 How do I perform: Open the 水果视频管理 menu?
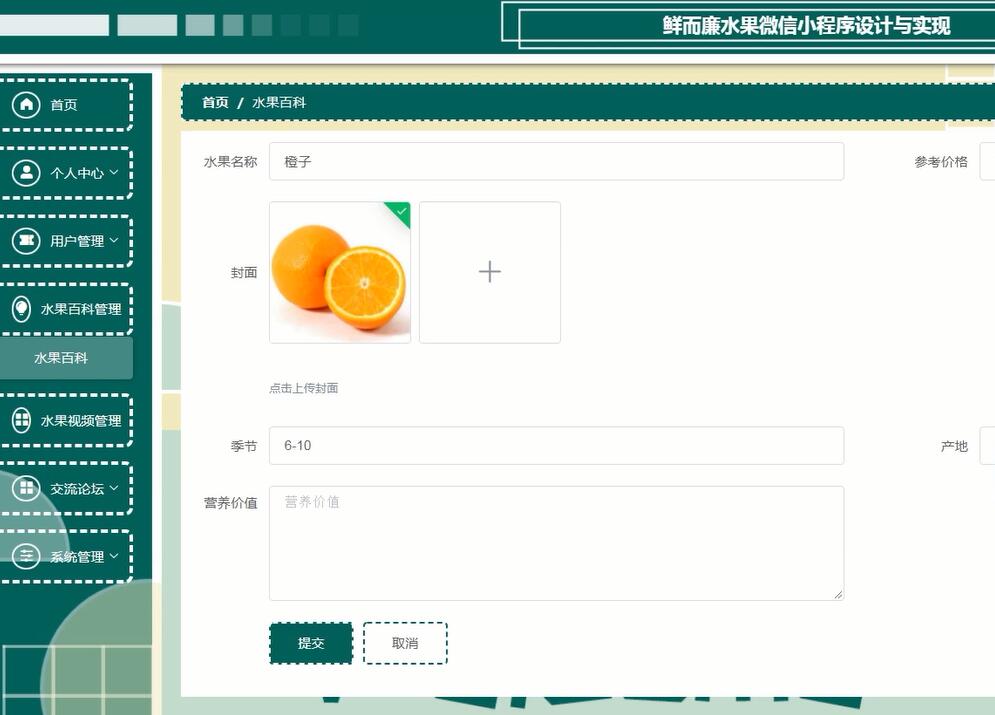[64, 421]
